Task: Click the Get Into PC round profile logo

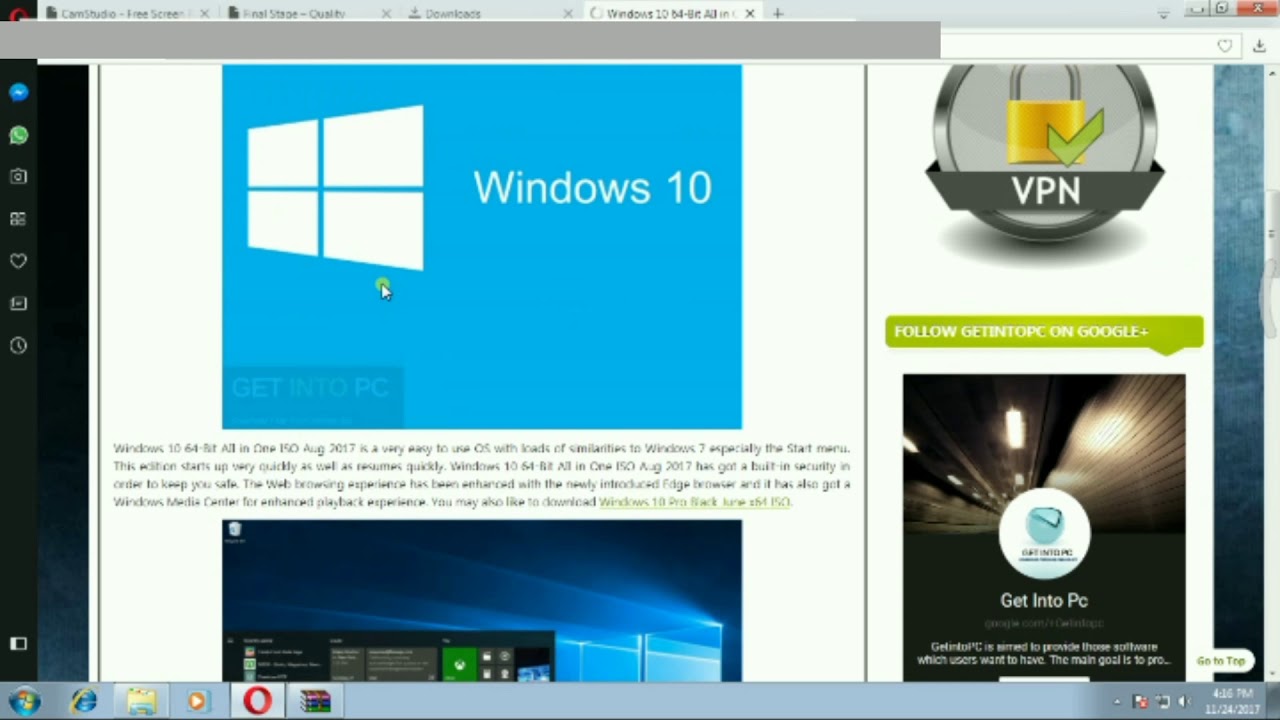Action: click(1044, 534)
